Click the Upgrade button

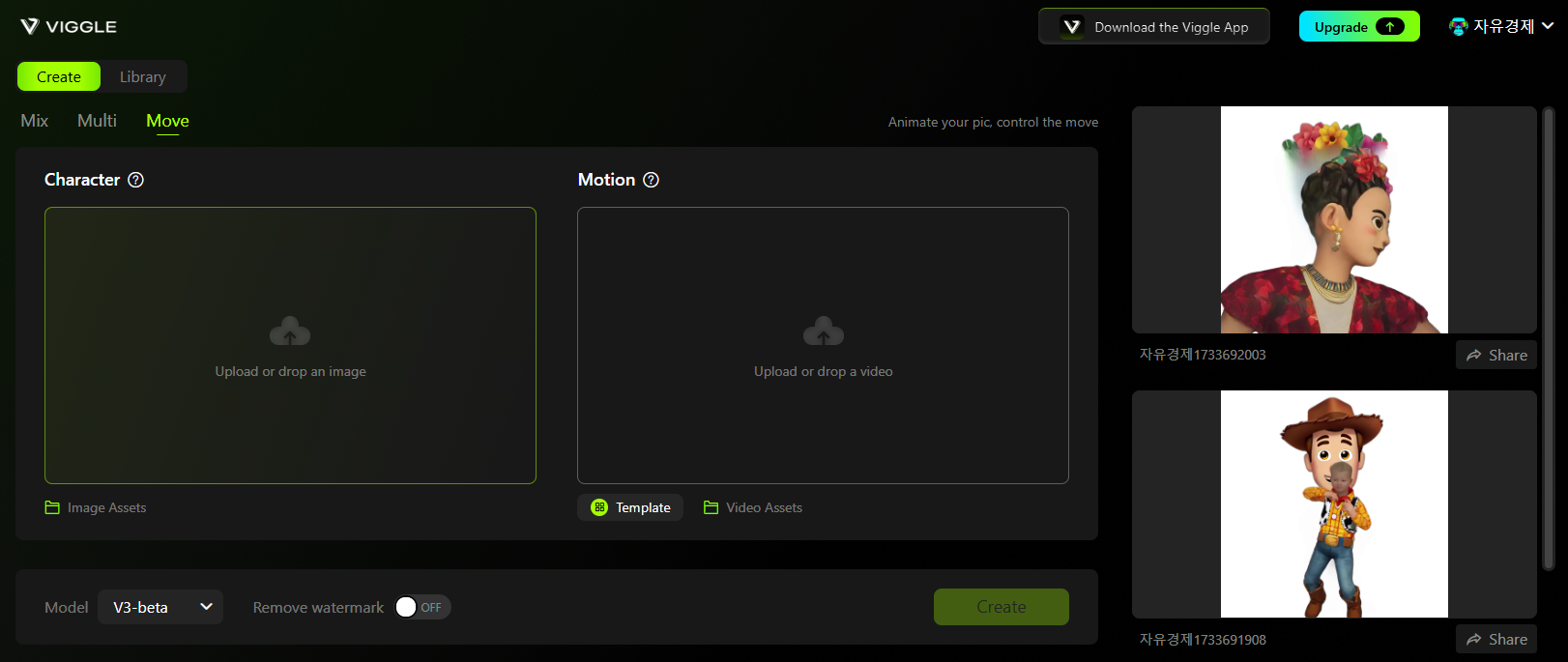[1359, 27]
